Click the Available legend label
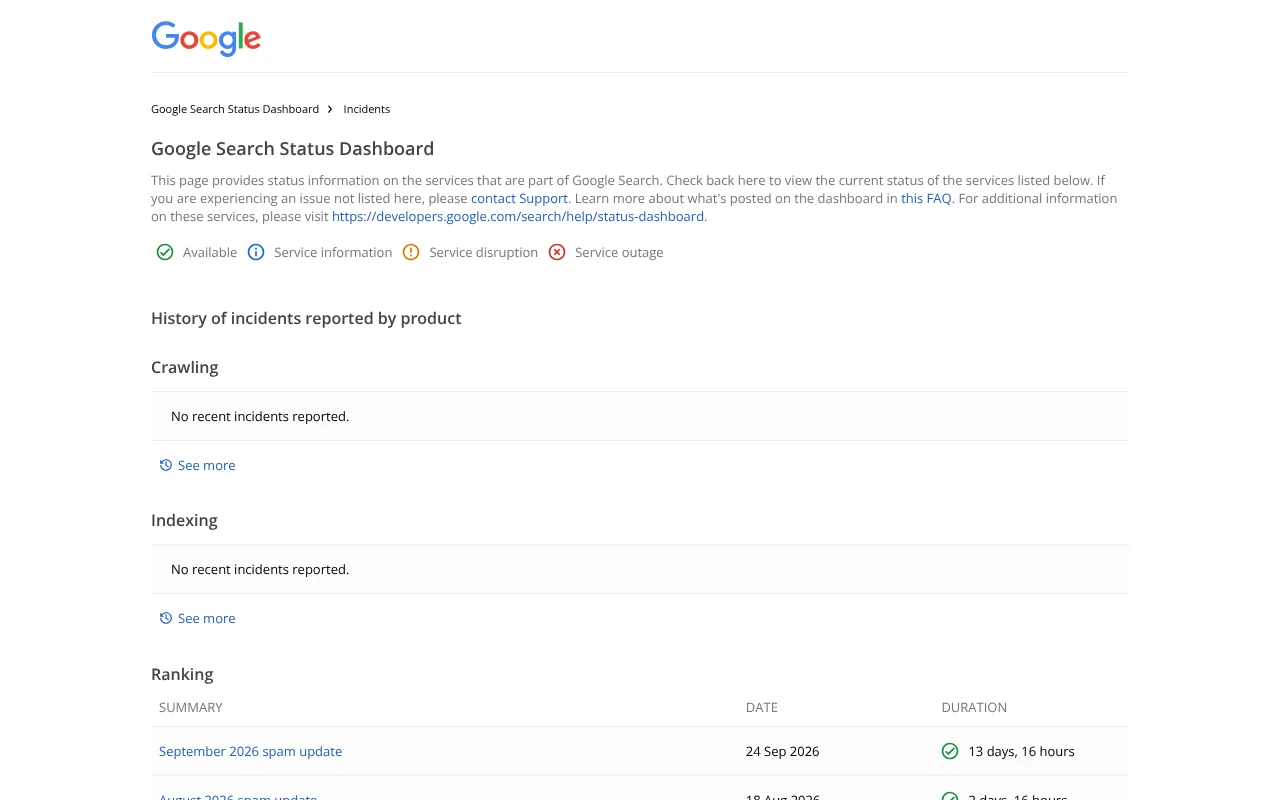Viewport: 1280px width, 800px height. coord(210,252)
